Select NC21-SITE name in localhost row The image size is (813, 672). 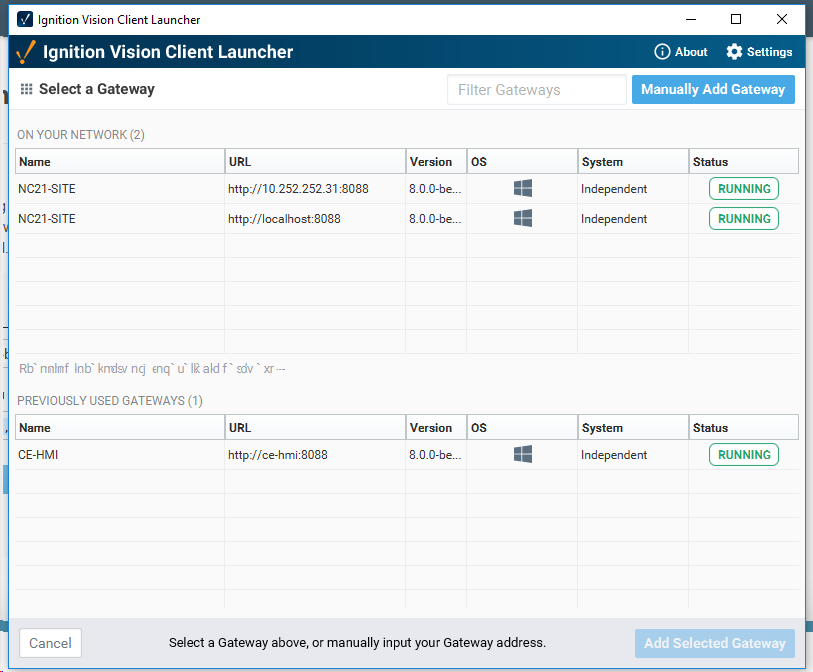coord(47,219)
